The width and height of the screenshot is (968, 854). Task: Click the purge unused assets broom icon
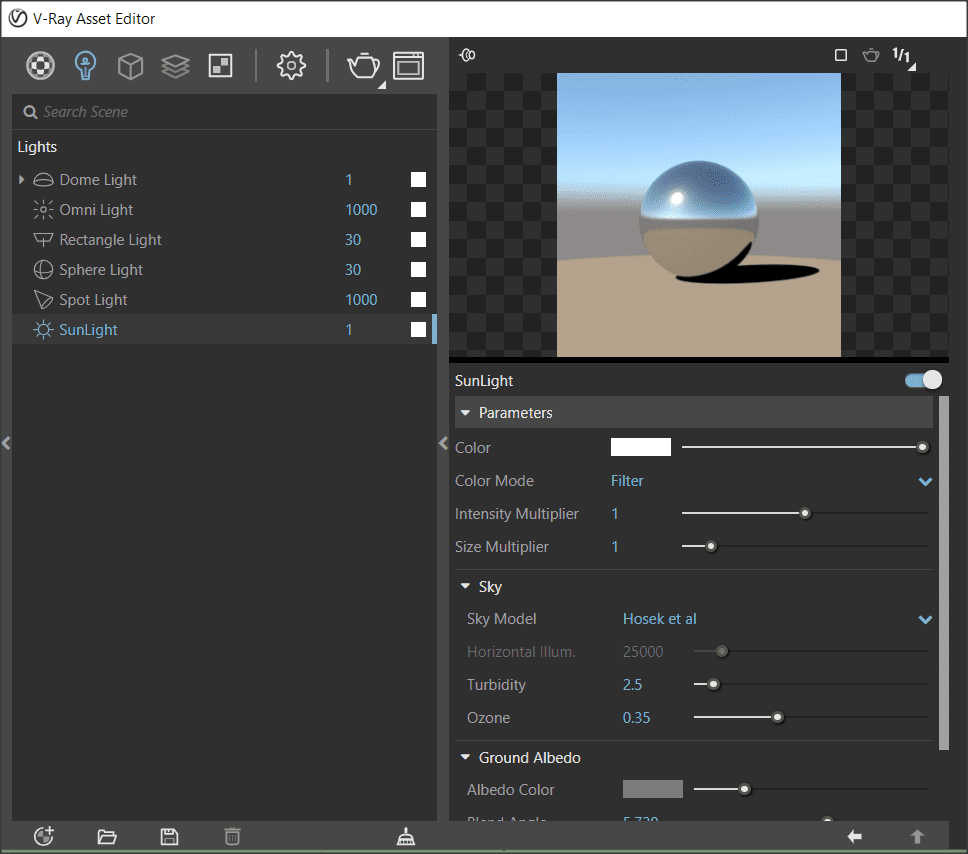coord(406,837)
